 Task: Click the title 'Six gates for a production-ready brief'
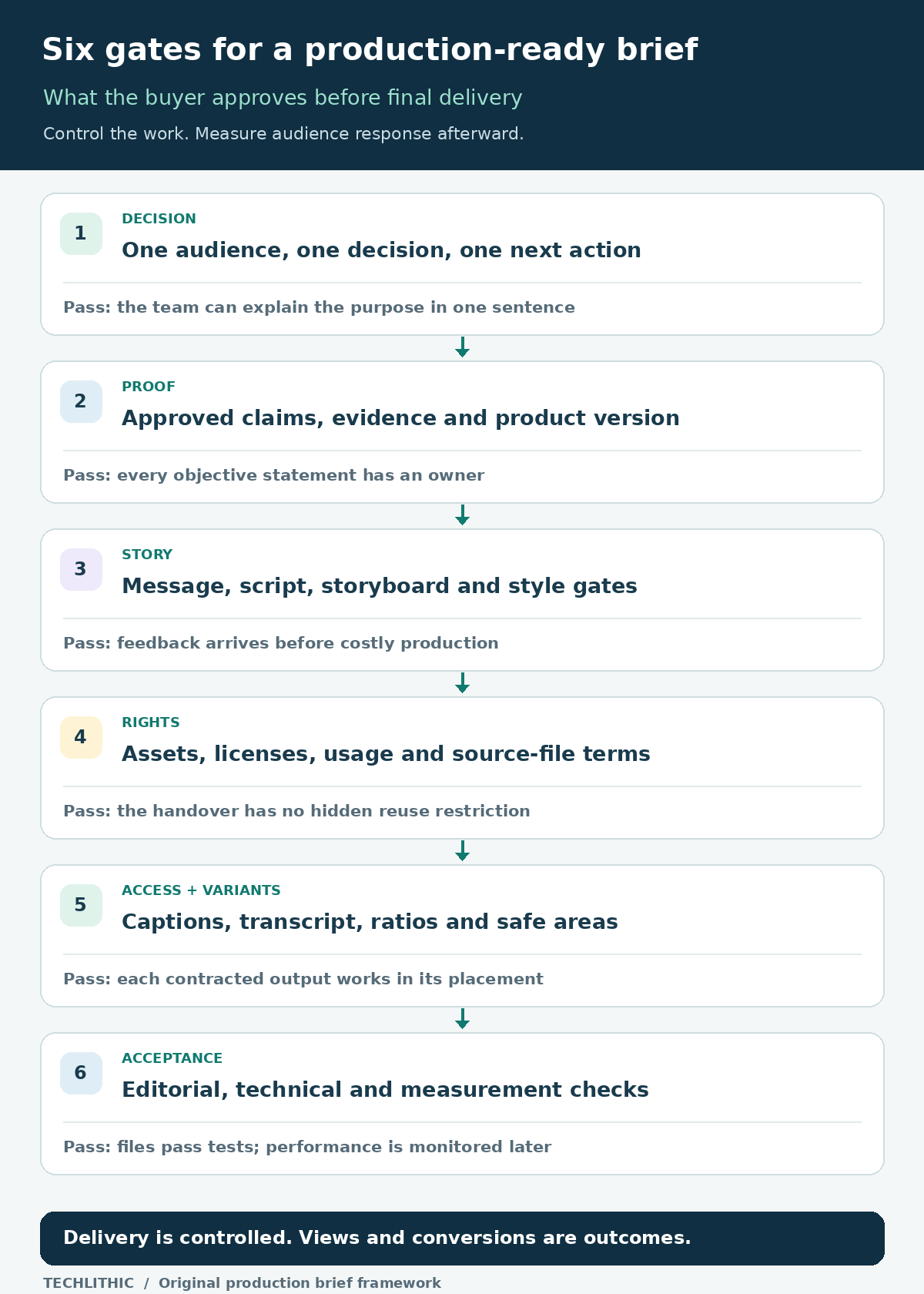point(370,50)
